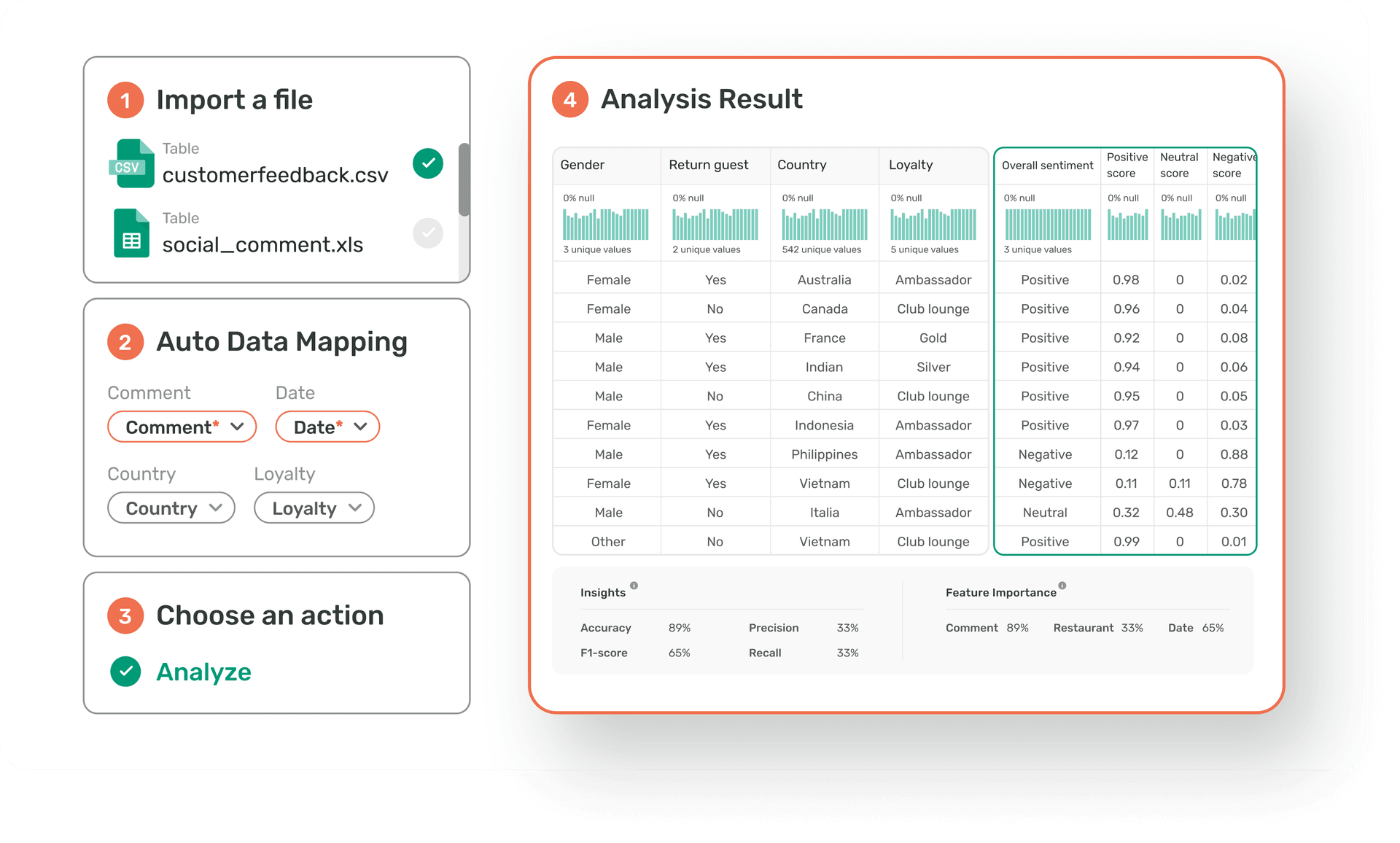Click the Analyze action link
The width and height of the screenshot is (1400, 843).
204,672
